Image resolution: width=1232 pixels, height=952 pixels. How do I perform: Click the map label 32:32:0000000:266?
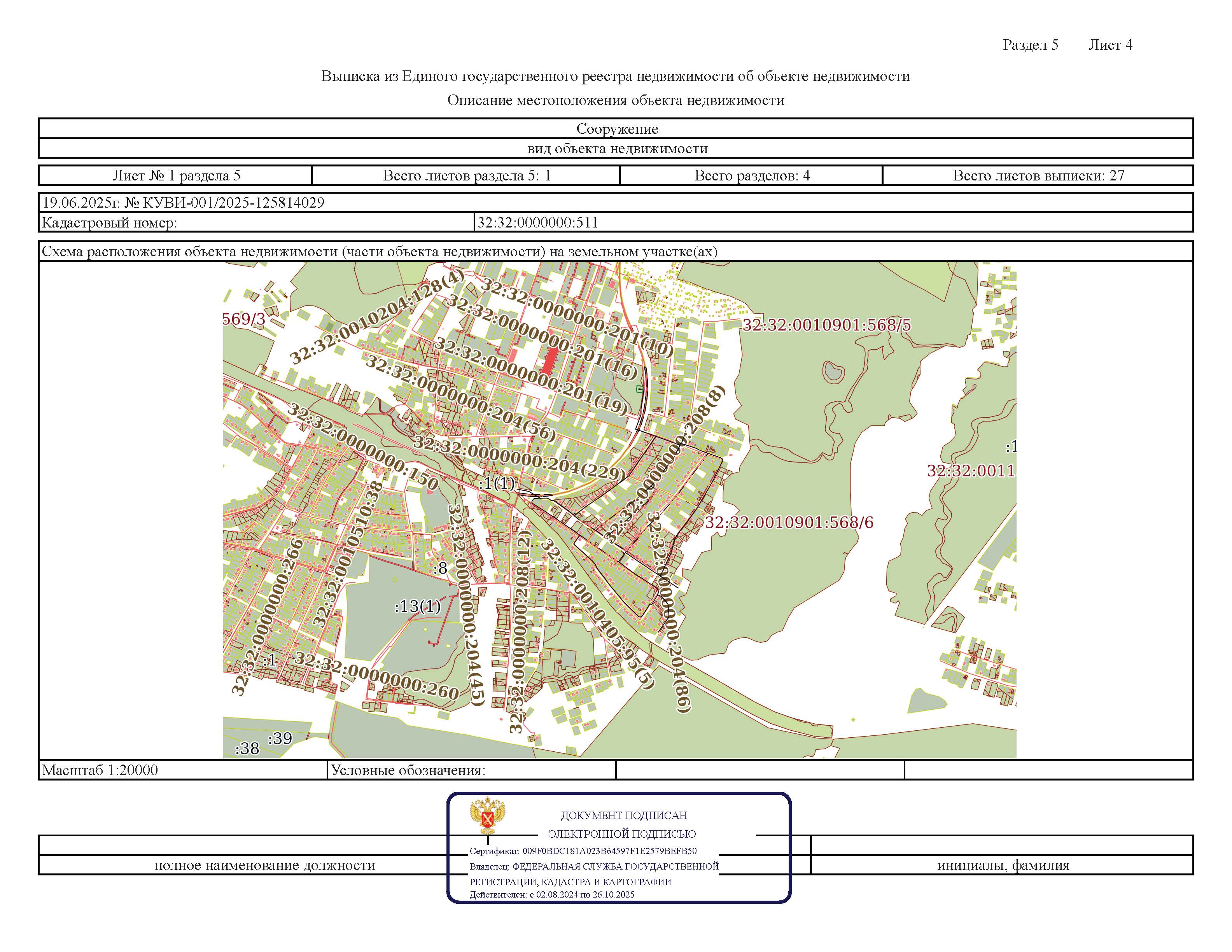pos(268,616)
